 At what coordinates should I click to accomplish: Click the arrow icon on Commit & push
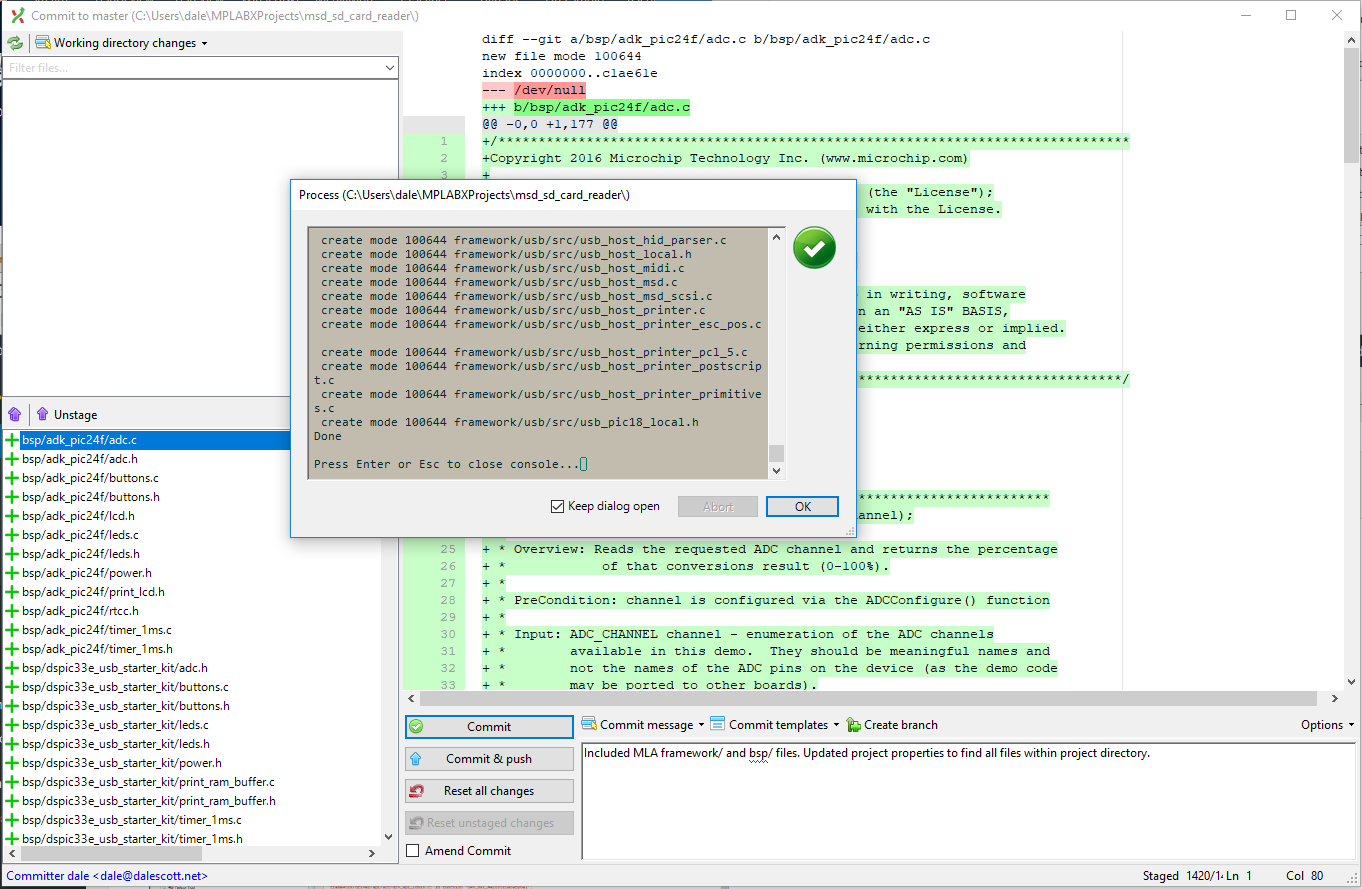(416, 759)
